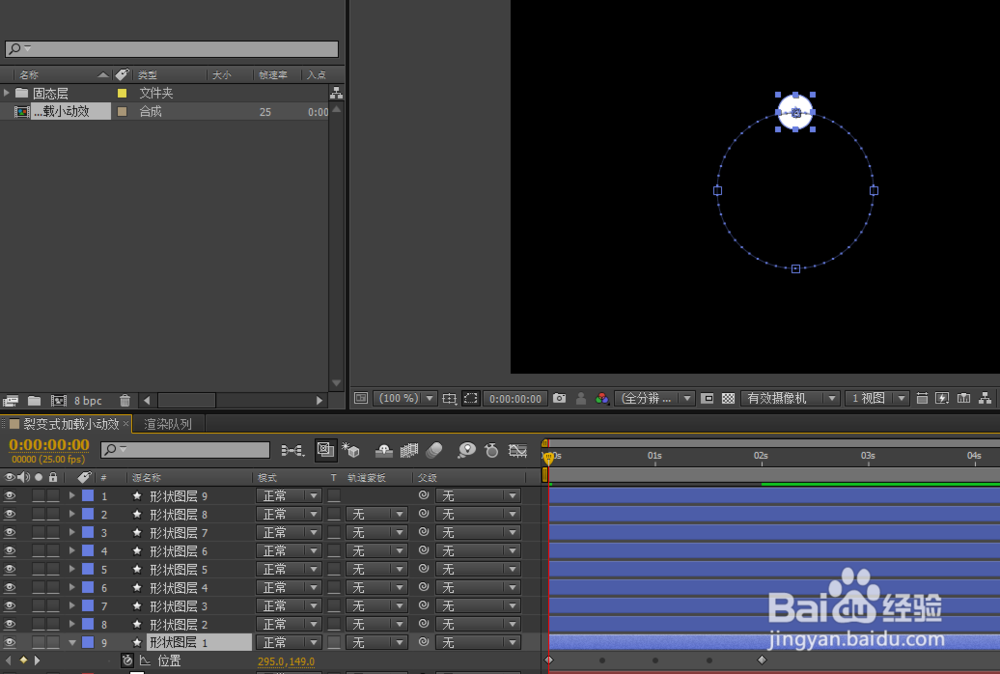Collapse layer 形状图层 1 properties

click(72, 643)
